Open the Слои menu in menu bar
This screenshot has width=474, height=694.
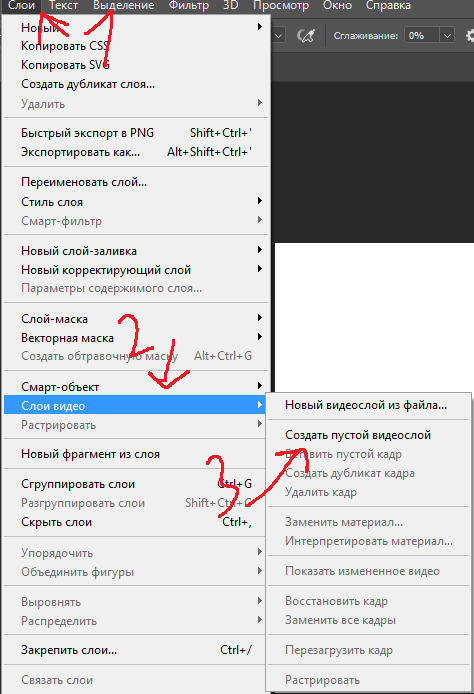click(21, 6)
